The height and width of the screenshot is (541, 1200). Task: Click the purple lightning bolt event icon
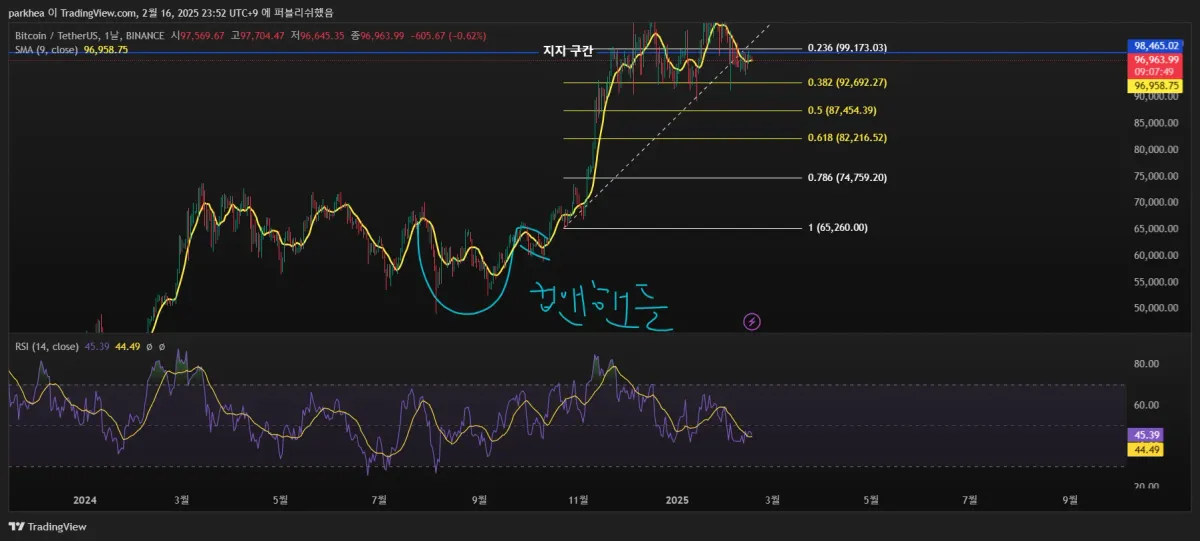(x=753, y=322)
